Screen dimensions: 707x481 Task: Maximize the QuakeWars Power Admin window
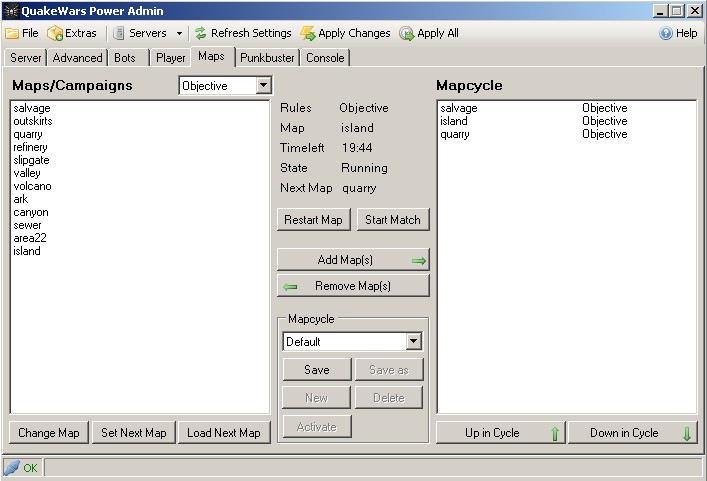tap(676, 11)
